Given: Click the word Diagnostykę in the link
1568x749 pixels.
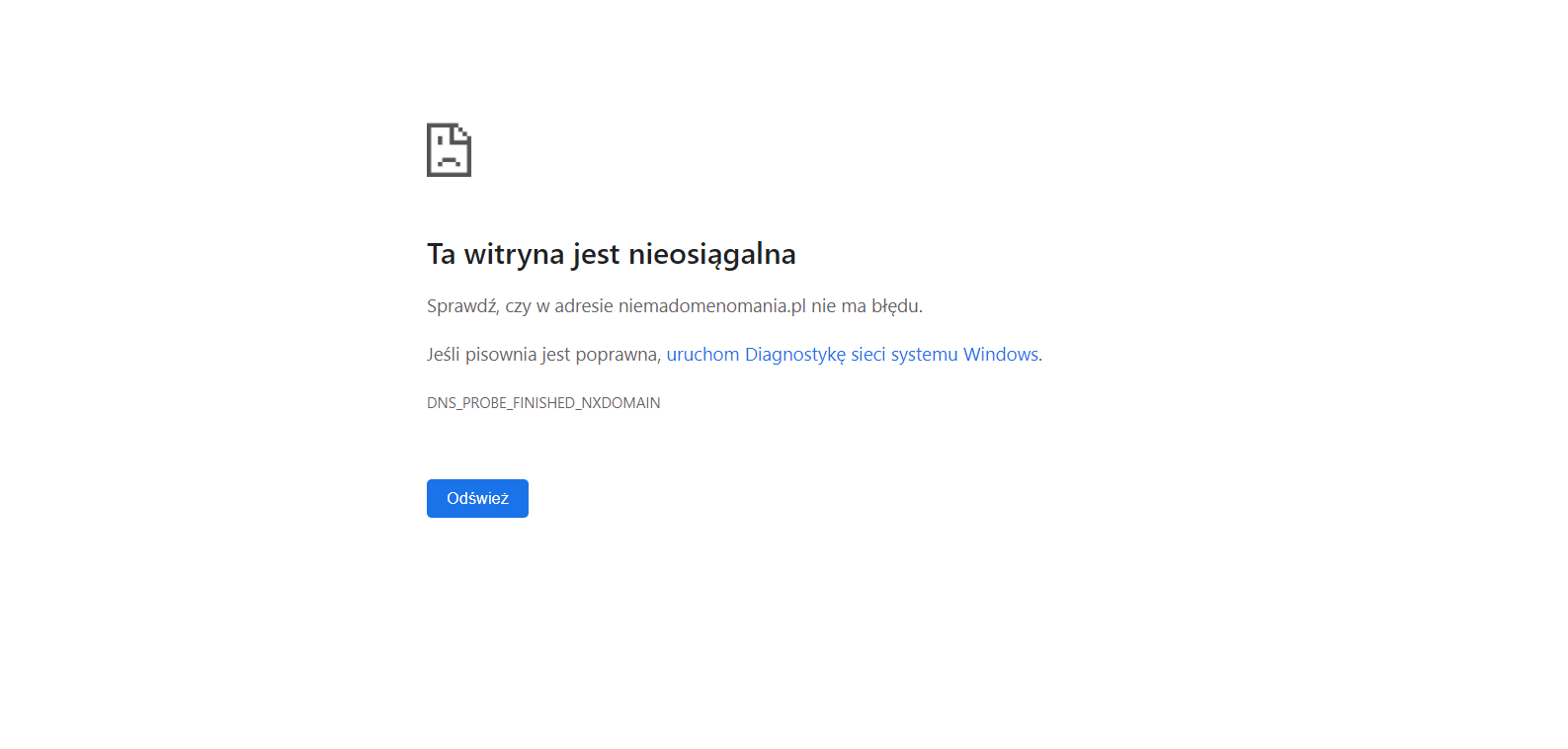Looking at the screenshot, I should (x=794, y=355).
